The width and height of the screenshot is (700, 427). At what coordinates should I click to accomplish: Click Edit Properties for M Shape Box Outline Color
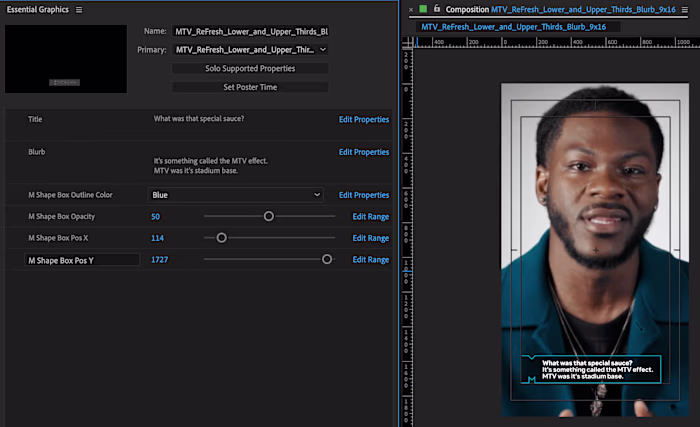click(364, 195)
